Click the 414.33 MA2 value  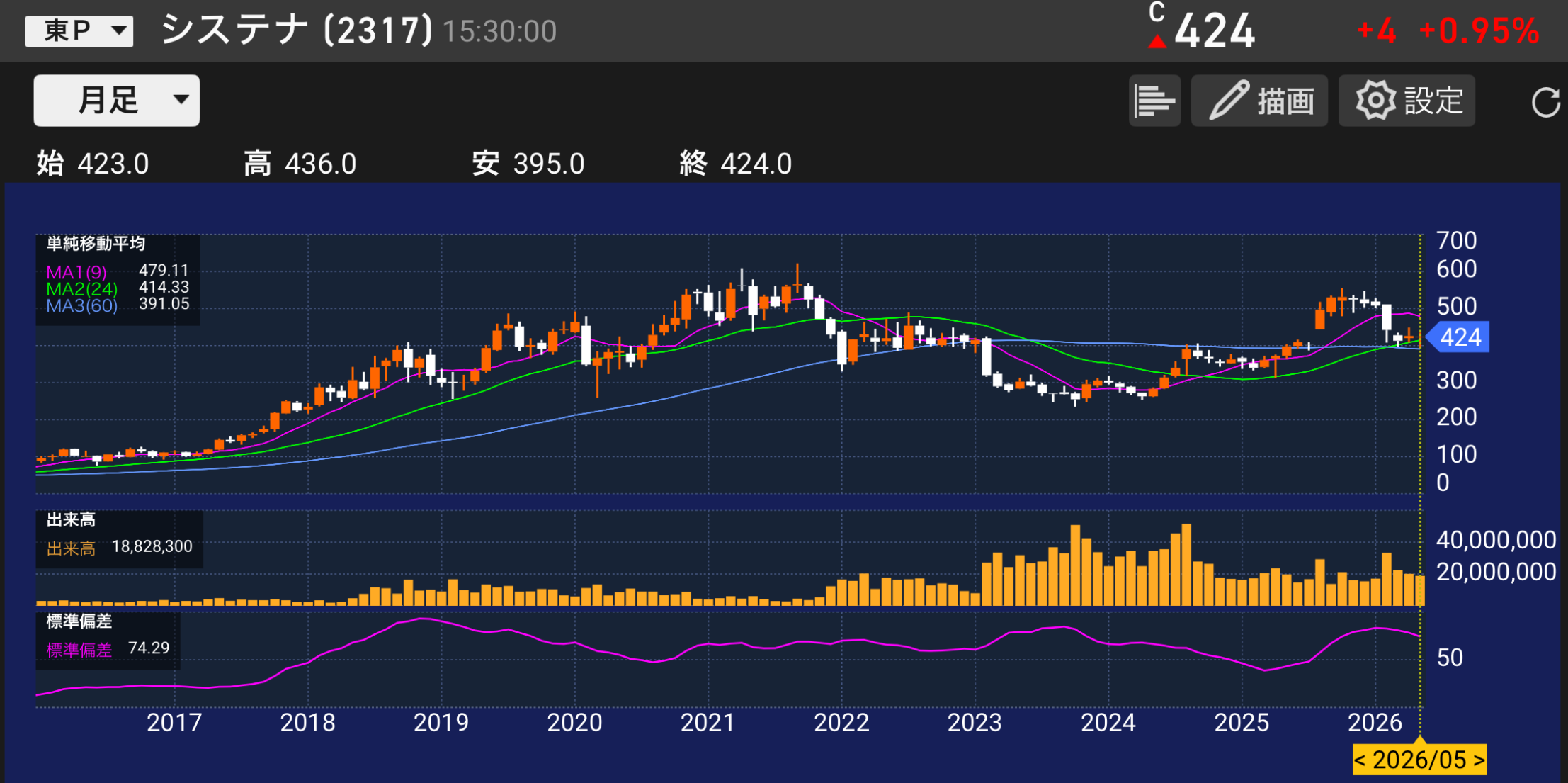tap(164, 287)
